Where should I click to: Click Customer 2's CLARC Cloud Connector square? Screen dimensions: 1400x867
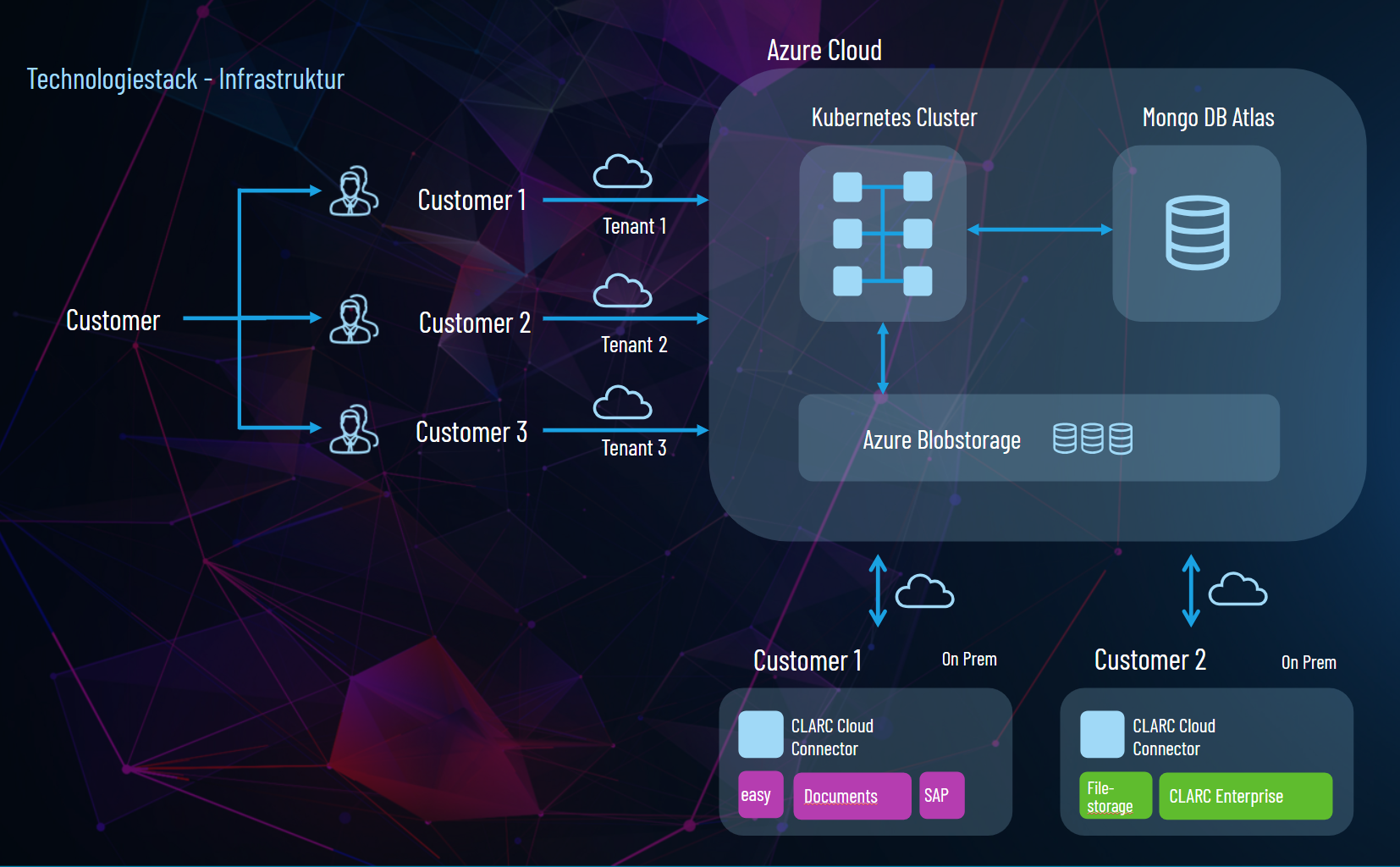(x=1102, y=734)
